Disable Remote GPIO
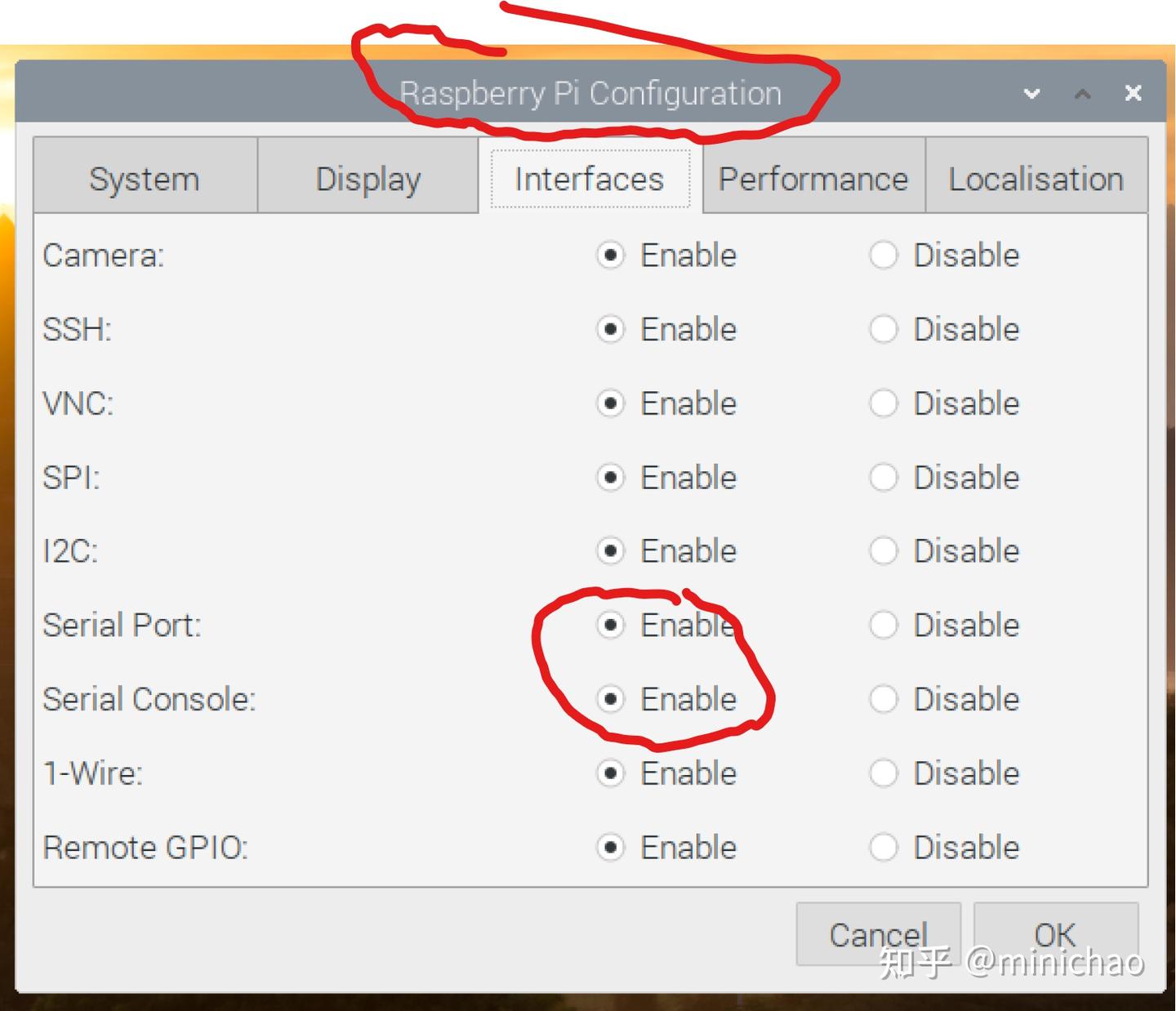This screenshot has height=1011, width=1176. [884, 847]
